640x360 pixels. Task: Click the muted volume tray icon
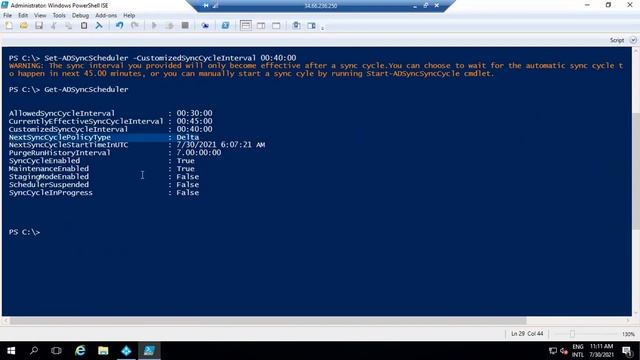564,351
